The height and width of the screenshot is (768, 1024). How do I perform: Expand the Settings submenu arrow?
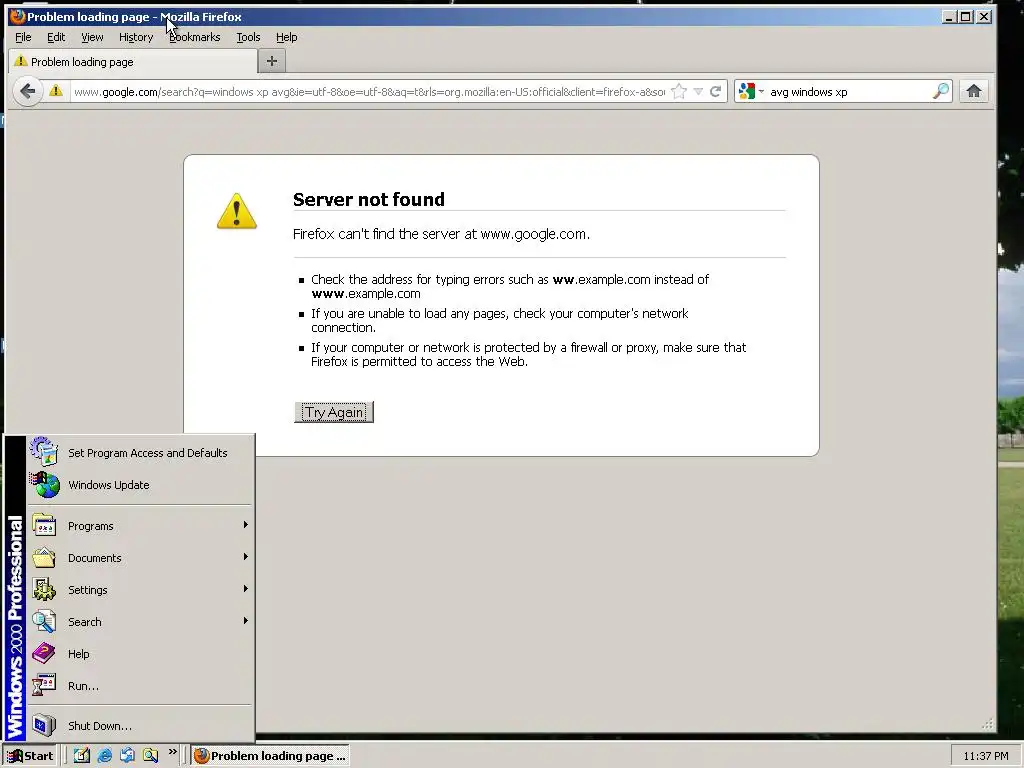tap(245, 589)
